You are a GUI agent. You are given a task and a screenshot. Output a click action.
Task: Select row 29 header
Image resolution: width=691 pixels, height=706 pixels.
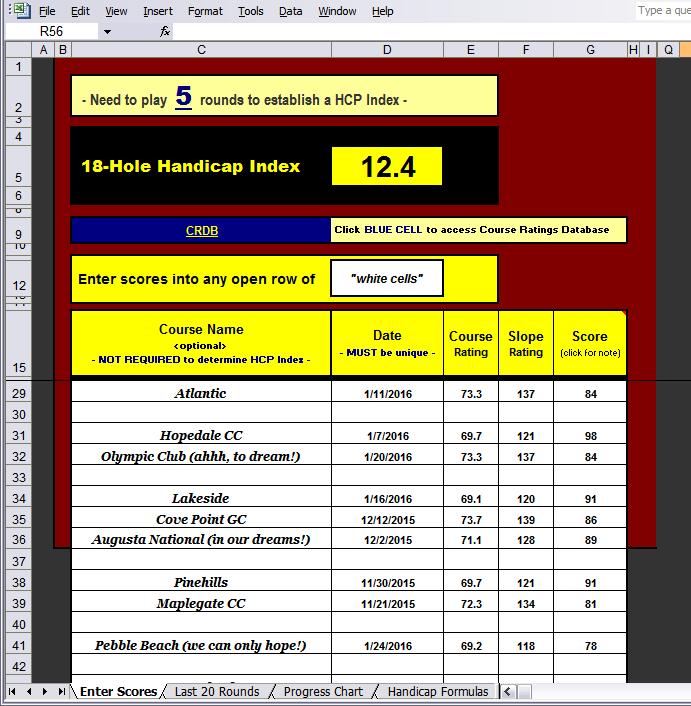click(18, 393)
